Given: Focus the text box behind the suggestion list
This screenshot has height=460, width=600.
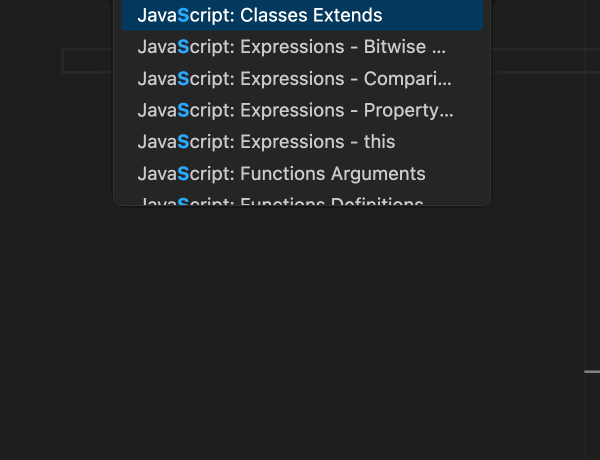Looking at the screenshot, I should (88, 61).
